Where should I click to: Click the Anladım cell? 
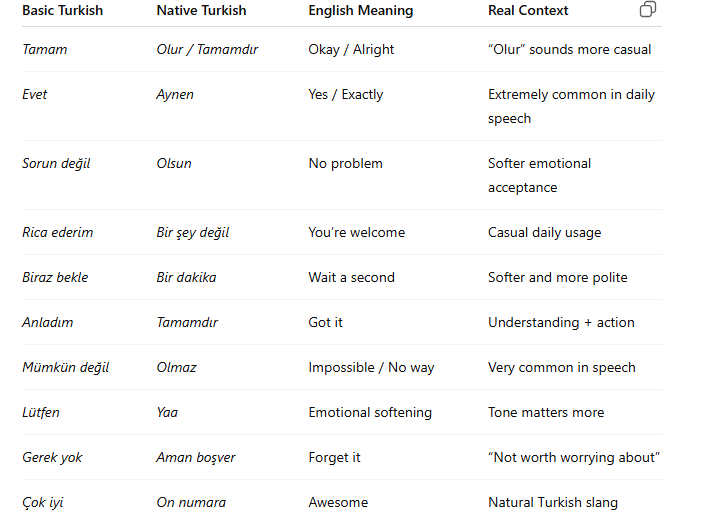click(48, 322)
